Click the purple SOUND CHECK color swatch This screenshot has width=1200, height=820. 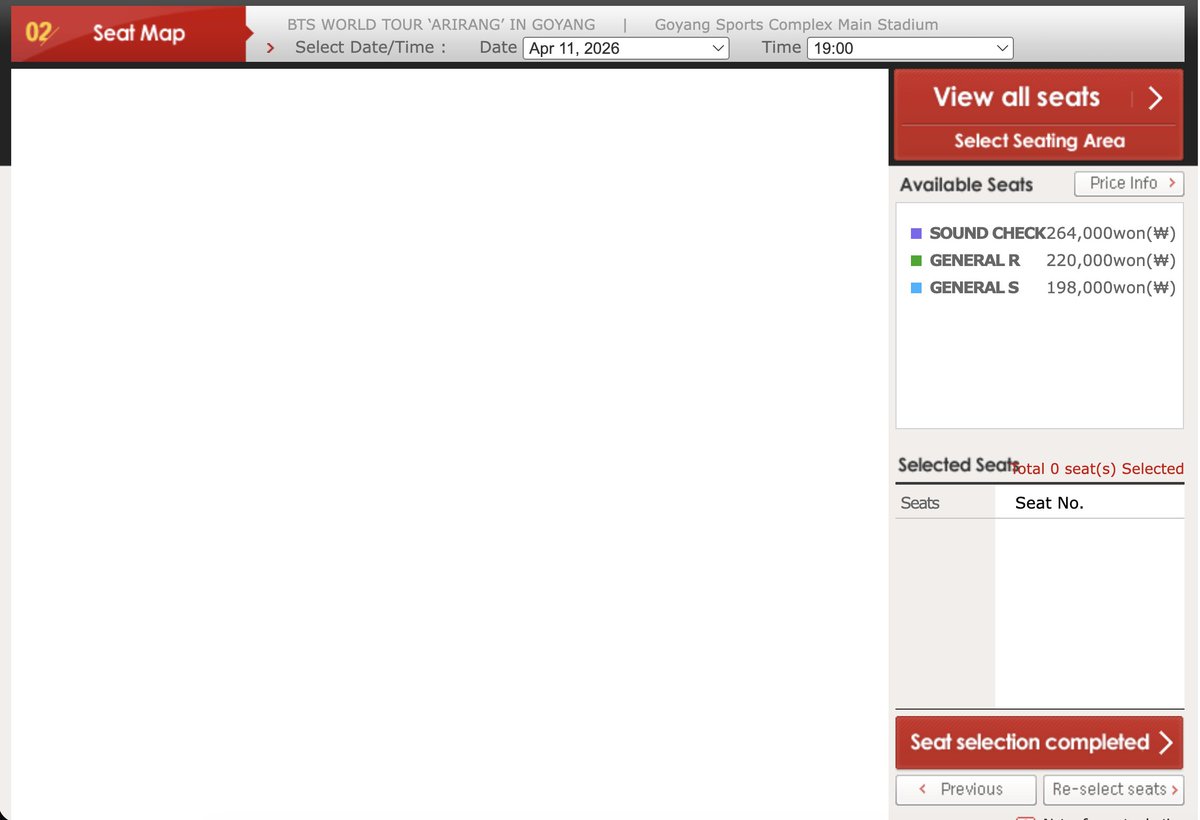pos(916,233)
